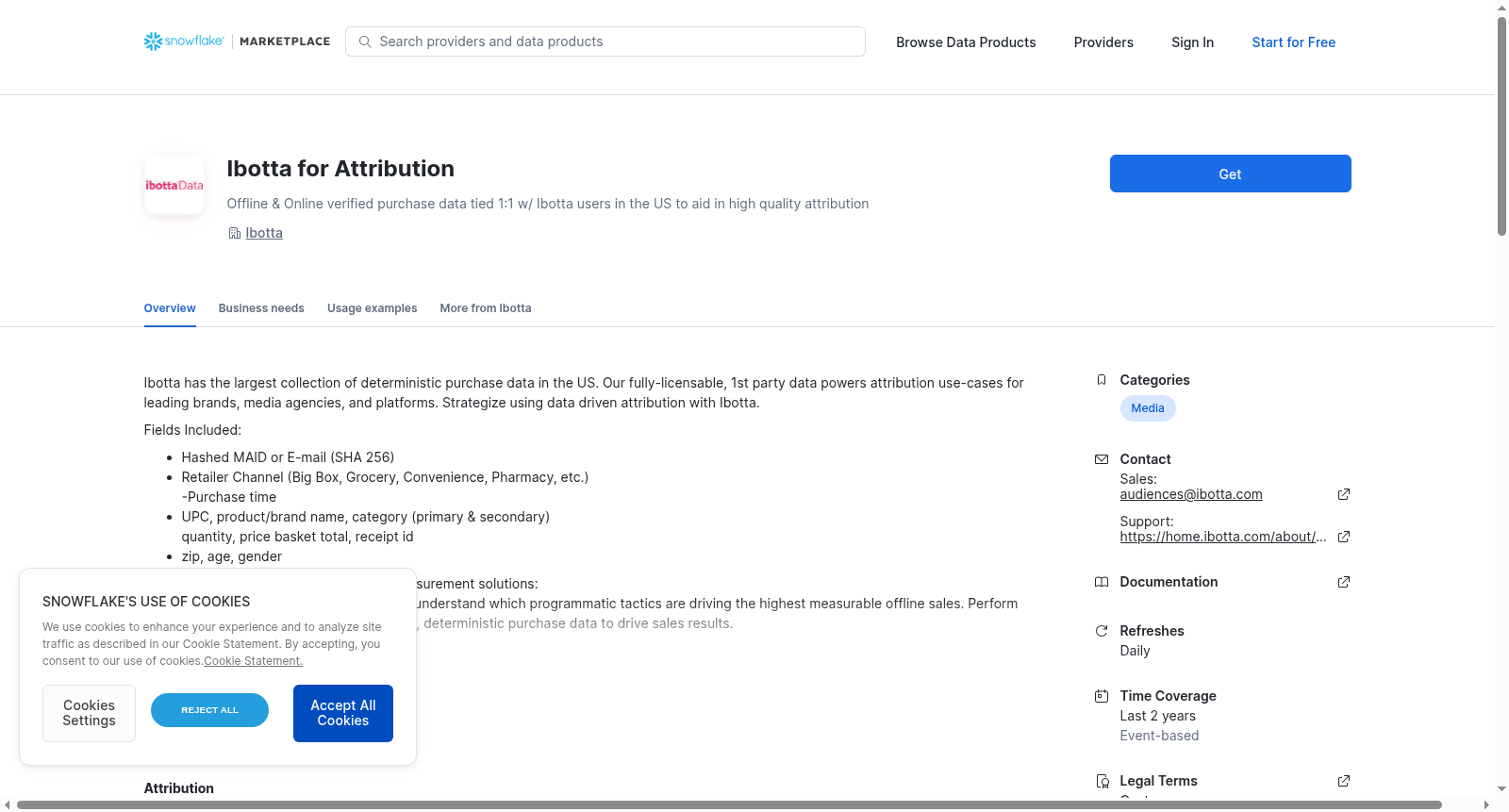
Task: Click 'zip, age, gender' bullet
Action: coord(232,556)
